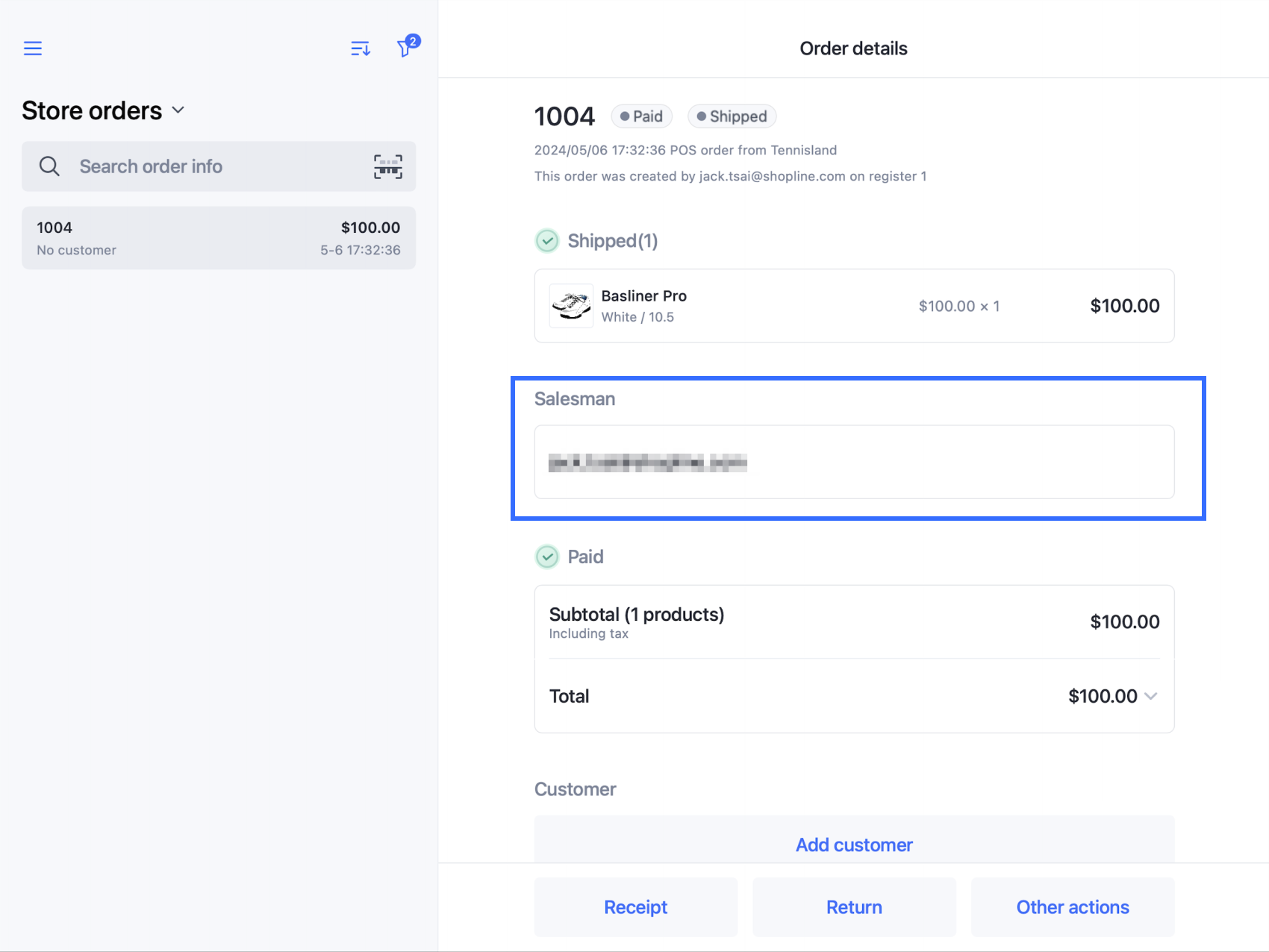Open the Other actions menu
The image size is (1269, 952).
pyautogui.click(x=1072, y=907)
